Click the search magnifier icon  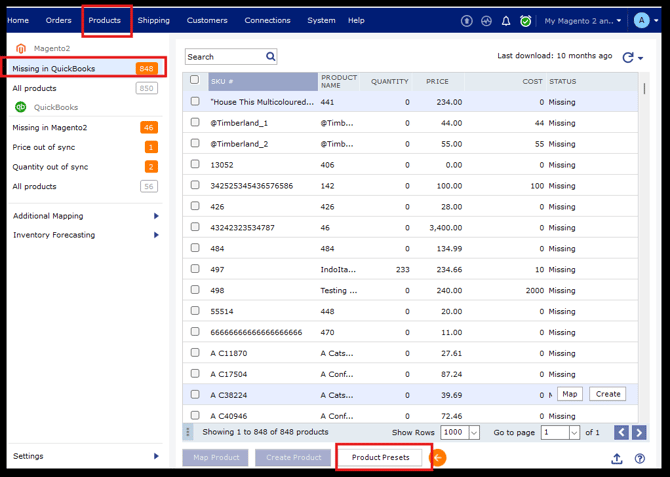click(271, 57)
